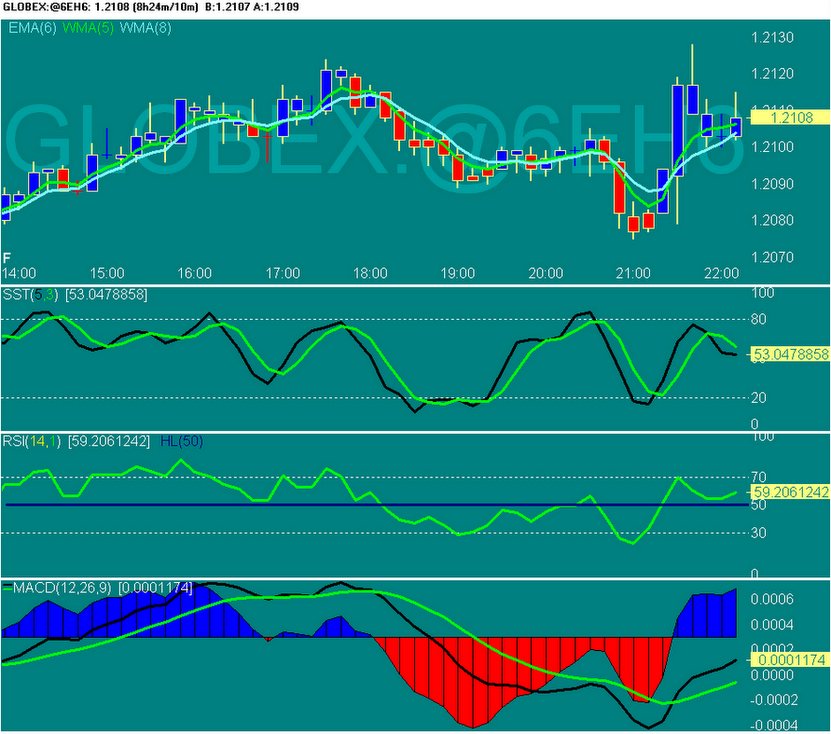Screen dimensions: 831x734
Task: Select the WMA(5) indicator label
Action: [x=88, y=28]
